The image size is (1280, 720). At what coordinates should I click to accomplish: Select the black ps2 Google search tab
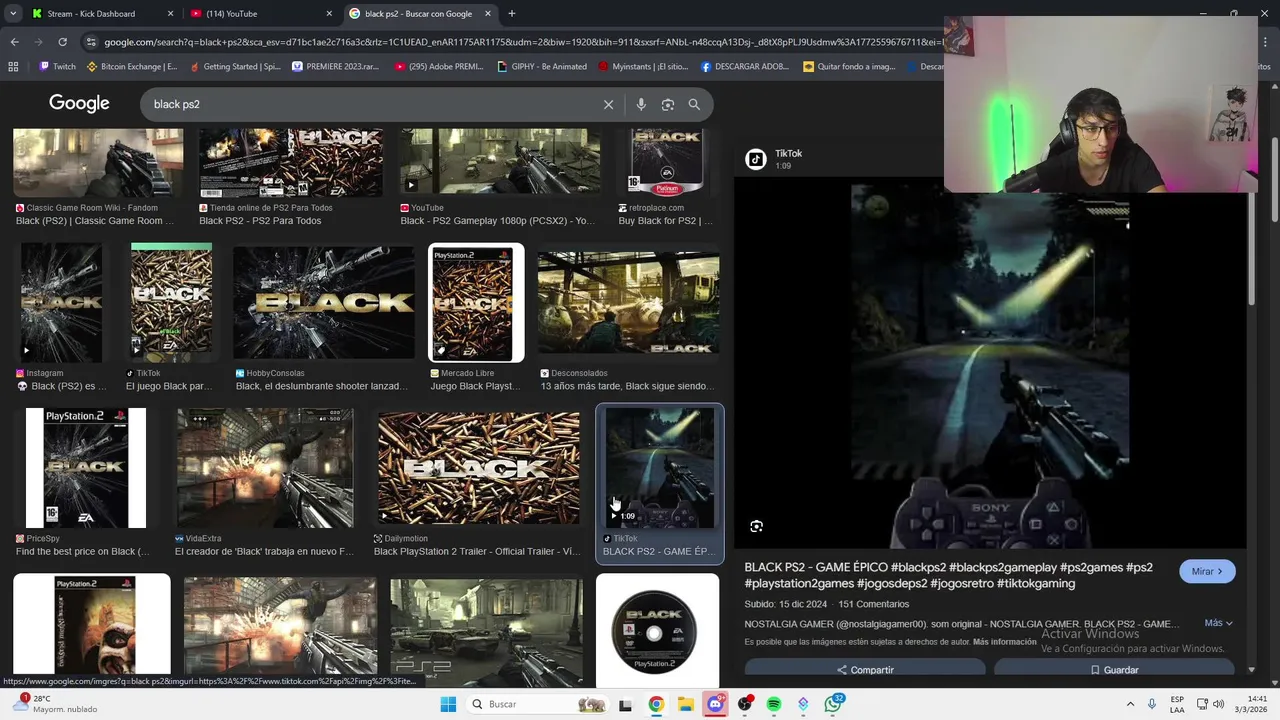click(x=420, y=14)
